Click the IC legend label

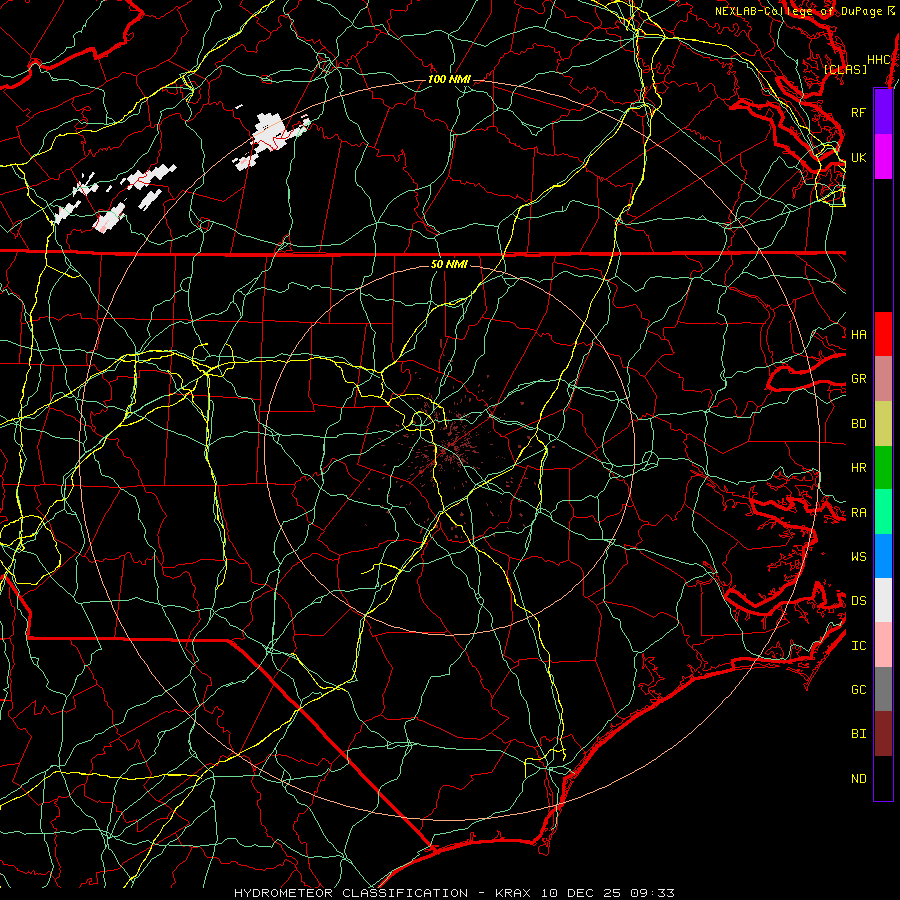(x=859, y=646)
